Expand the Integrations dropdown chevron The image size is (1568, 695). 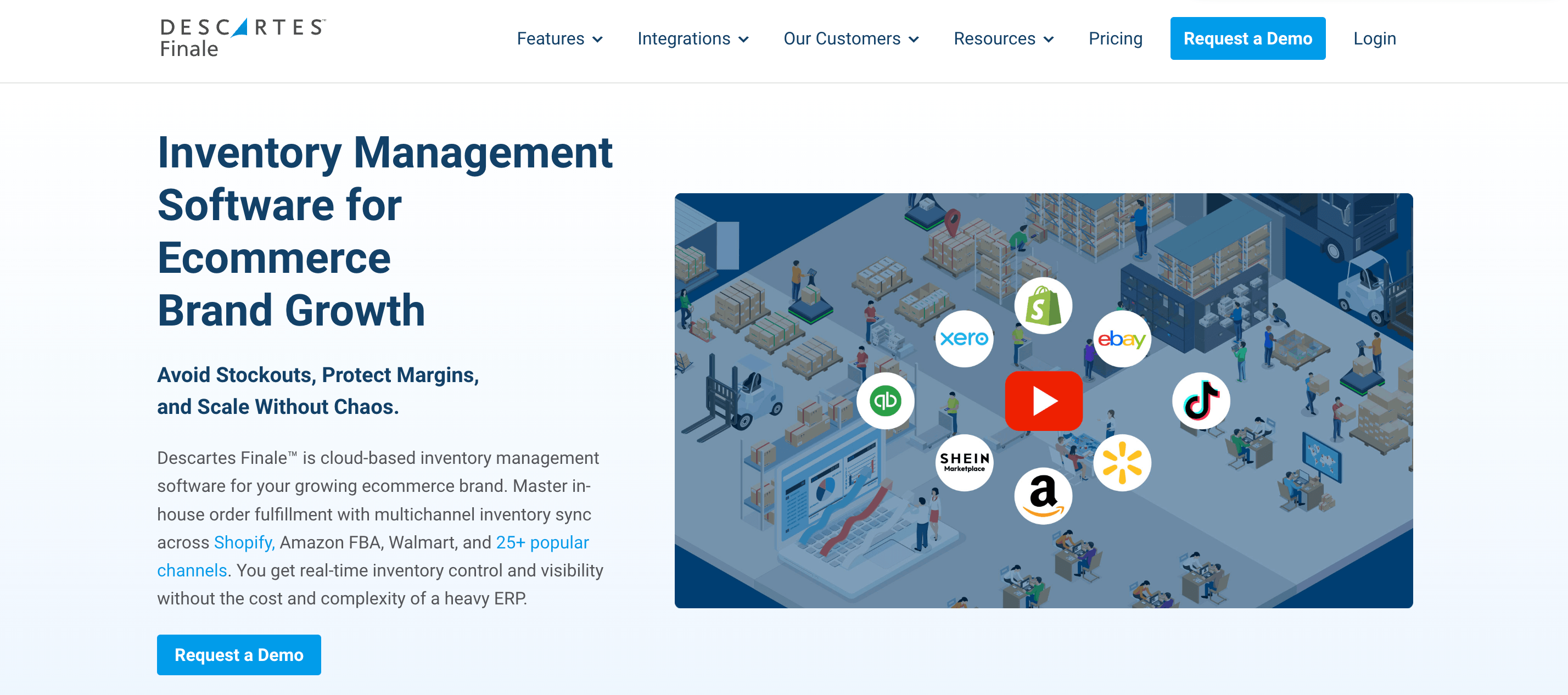(x=743, y=40)
